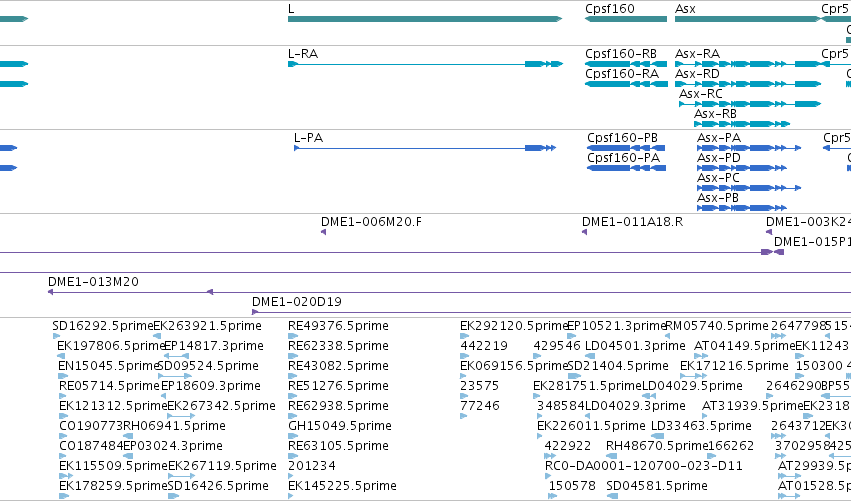This screenshot has height=501, width=851.
Task: Click the 442219 EST label
Action: coord(484,346)
